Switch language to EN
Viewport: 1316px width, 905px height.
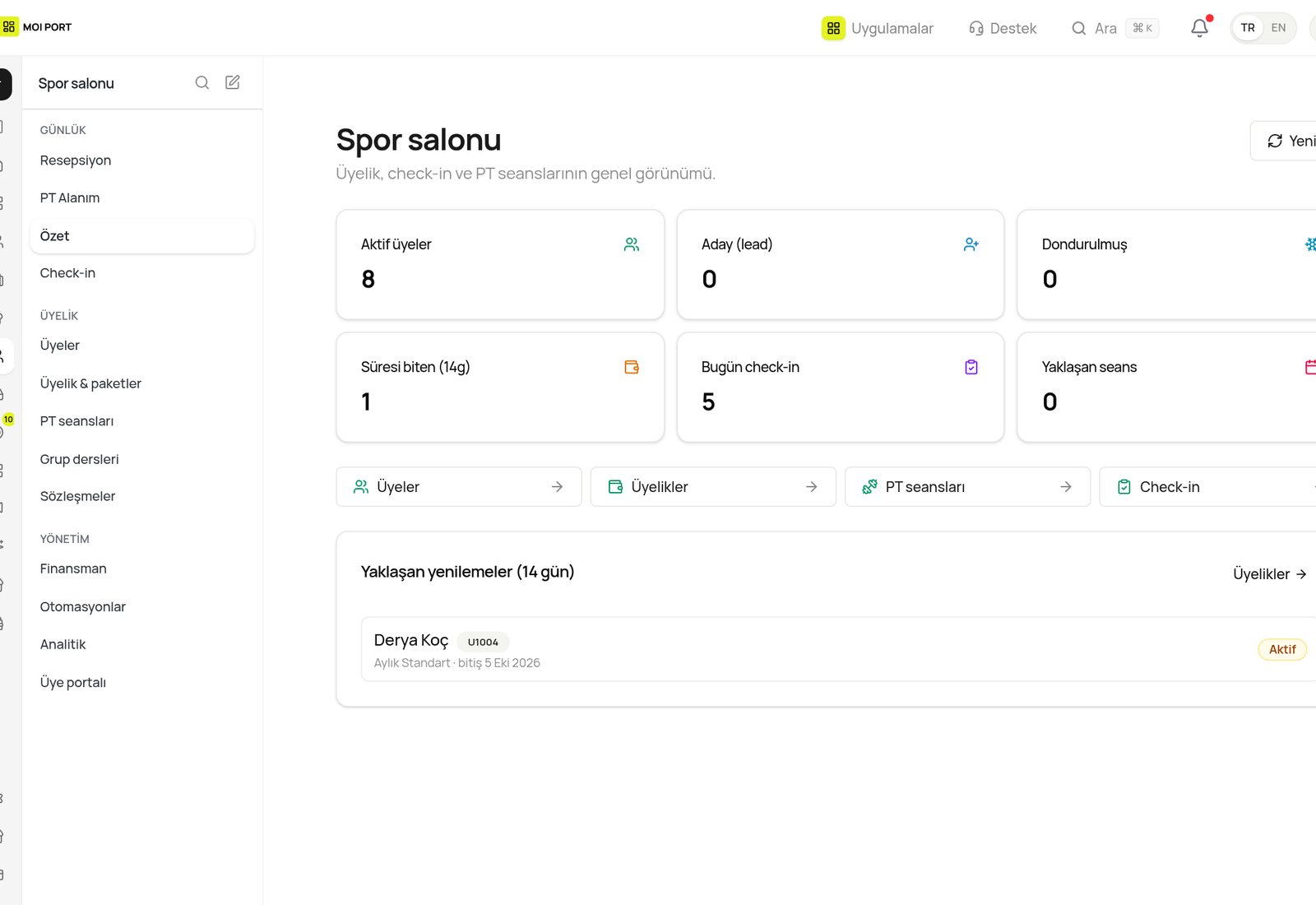1278,28
